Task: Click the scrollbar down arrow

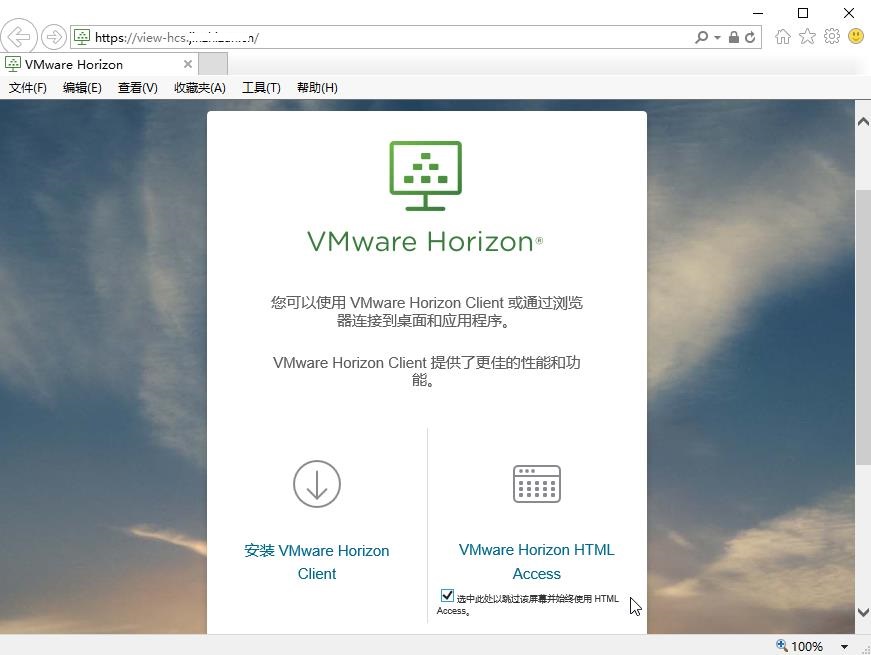Action: 862,612
